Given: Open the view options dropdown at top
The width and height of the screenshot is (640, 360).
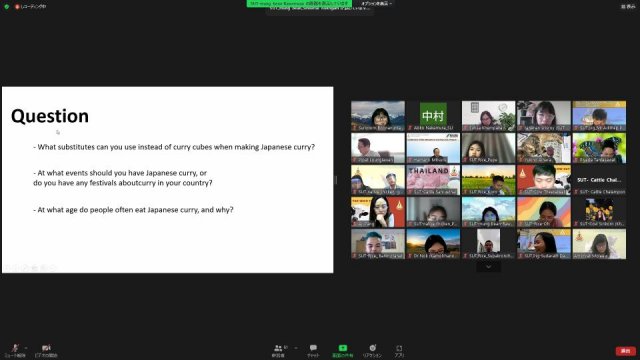Looking at the screenshot, I should 376,3.
